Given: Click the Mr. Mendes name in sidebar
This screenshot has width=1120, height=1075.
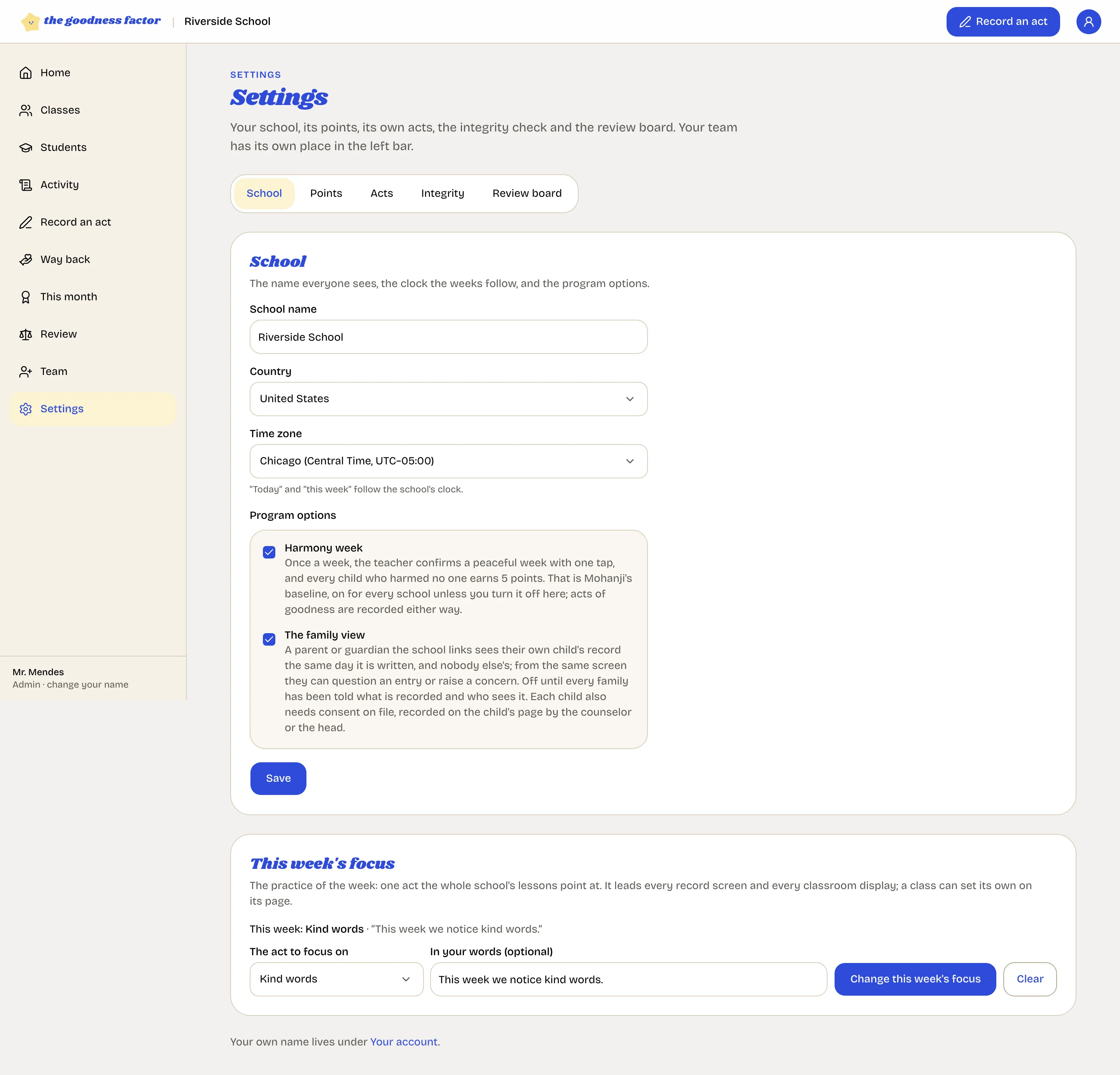Looking at the screenshot, I should point(38,672).
